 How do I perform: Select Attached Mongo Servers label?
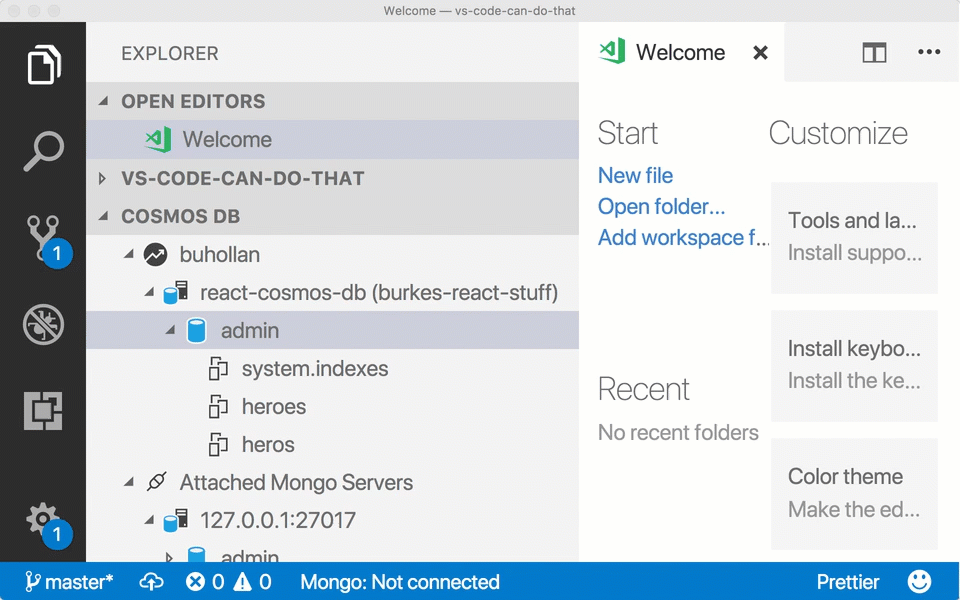point(296,482)
